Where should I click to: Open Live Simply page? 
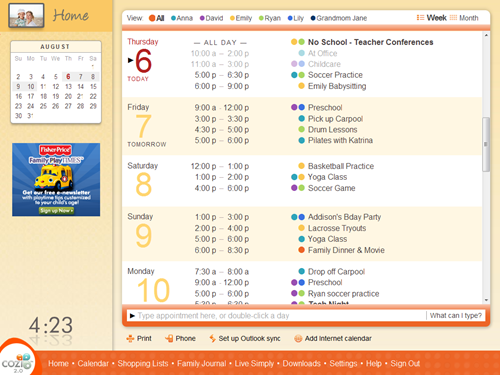tap(254, 363)
